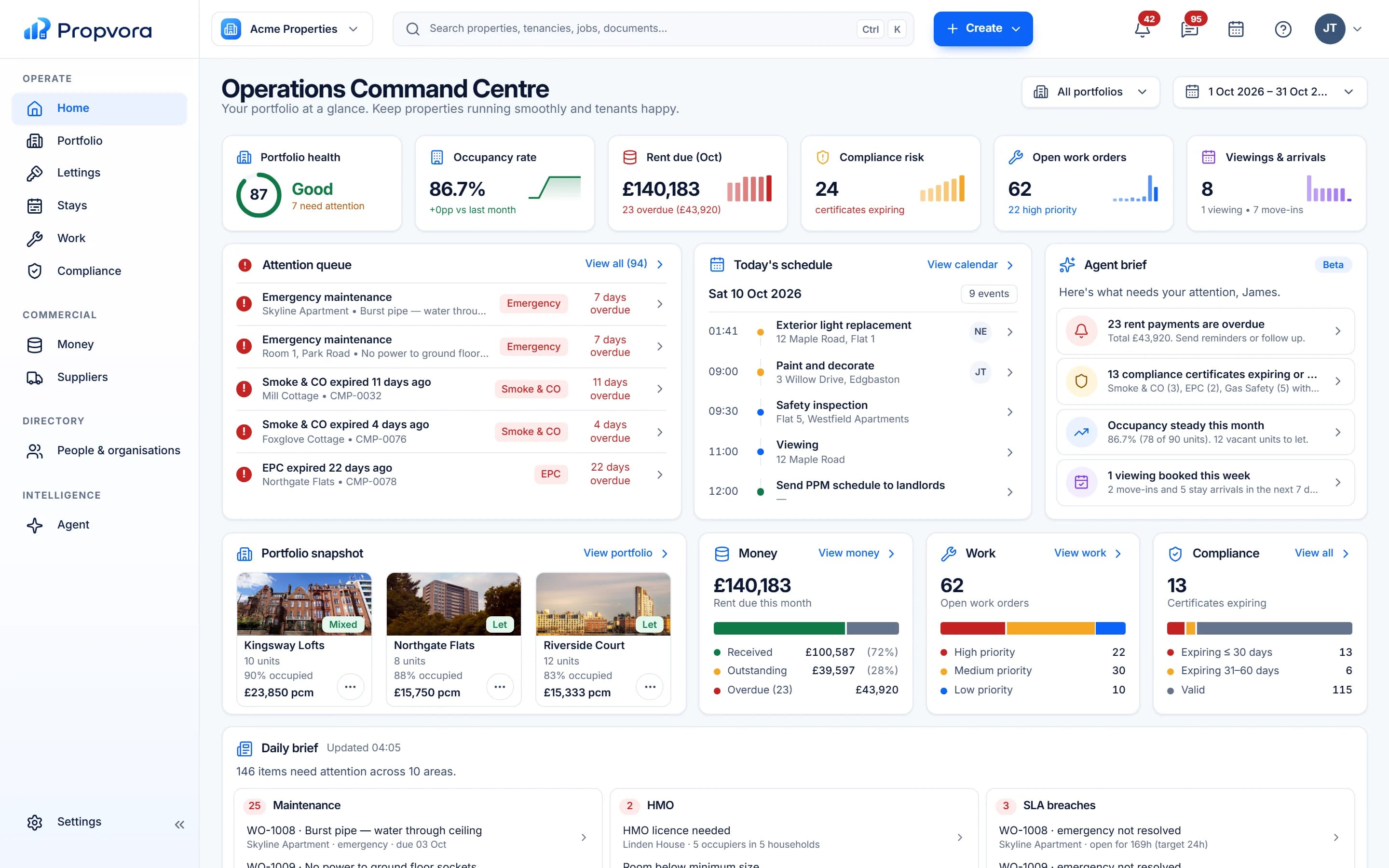The height and width of the screenshot is (868, 1389).
Task: Open Suppliers in the sidebar
Action: pos(99,377)
